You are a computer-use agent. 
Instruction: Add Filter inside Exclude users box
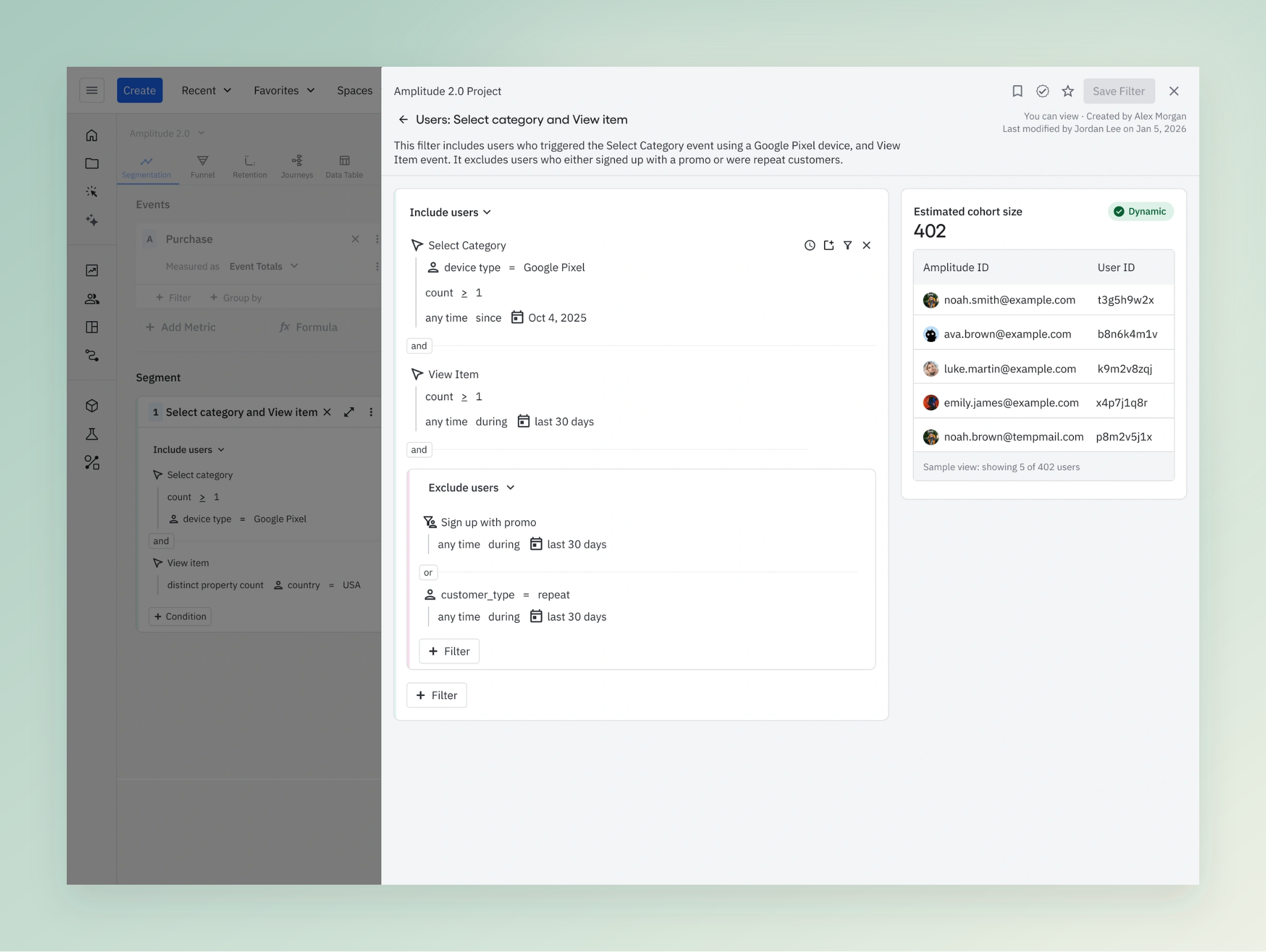(x=449, y=652)
